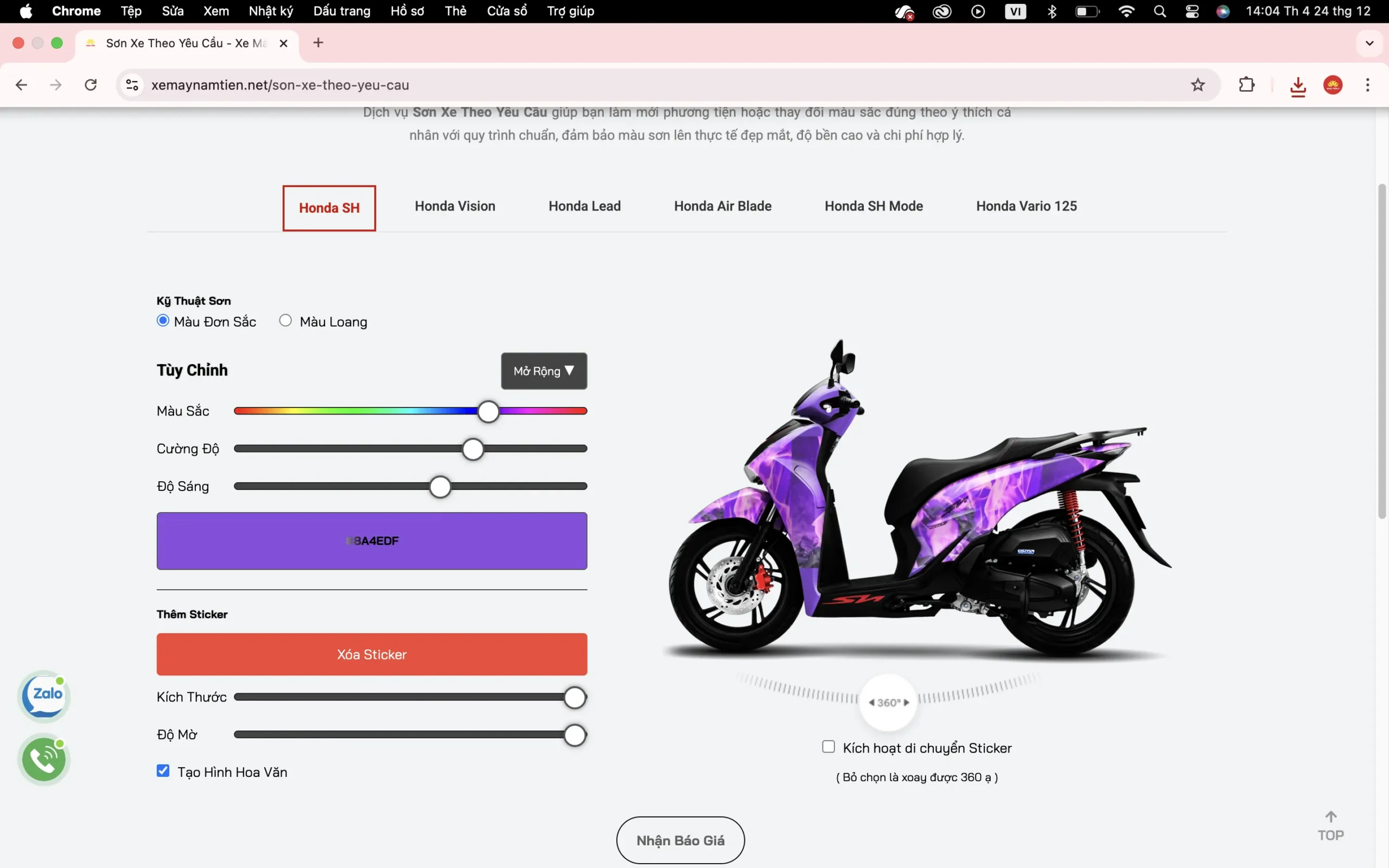Bookmark page with star icon
Image resolution: width=1389 pixels, height=868 pixels.
point(1197,85)
